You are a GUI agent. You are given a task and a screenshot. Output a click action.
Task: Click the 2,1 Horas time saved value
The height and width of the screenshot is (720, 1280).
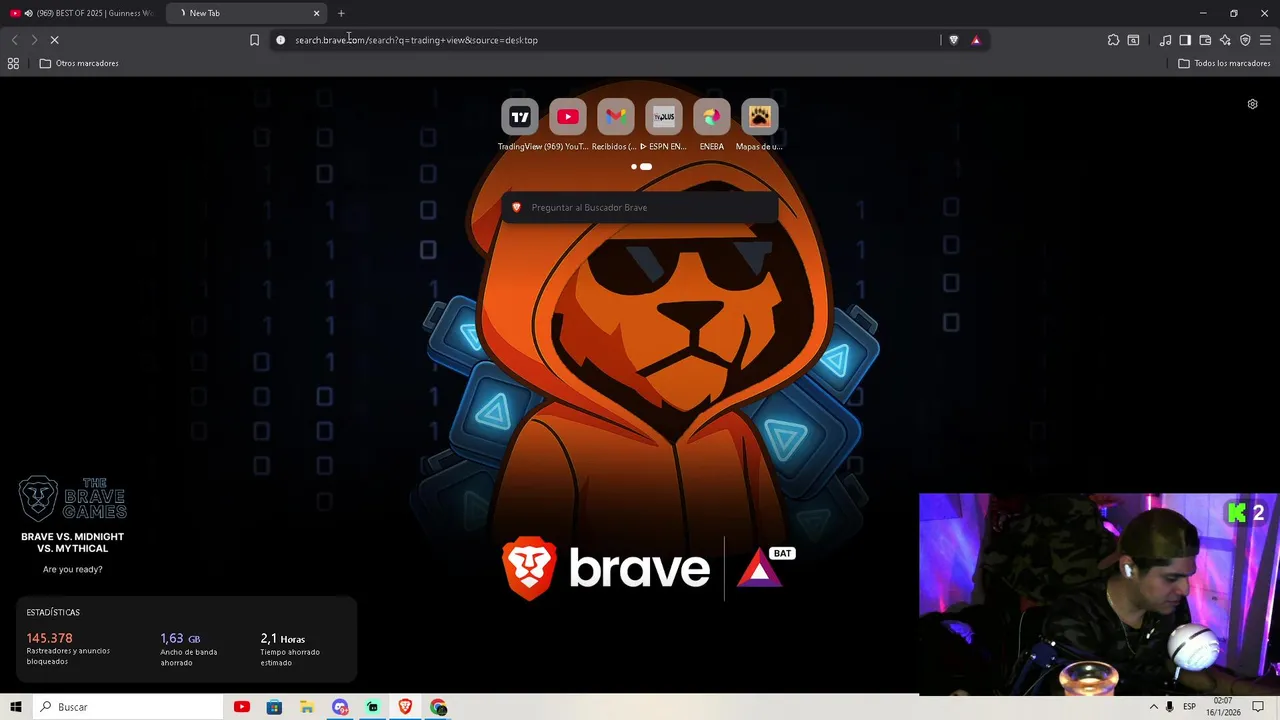point(283,638)
